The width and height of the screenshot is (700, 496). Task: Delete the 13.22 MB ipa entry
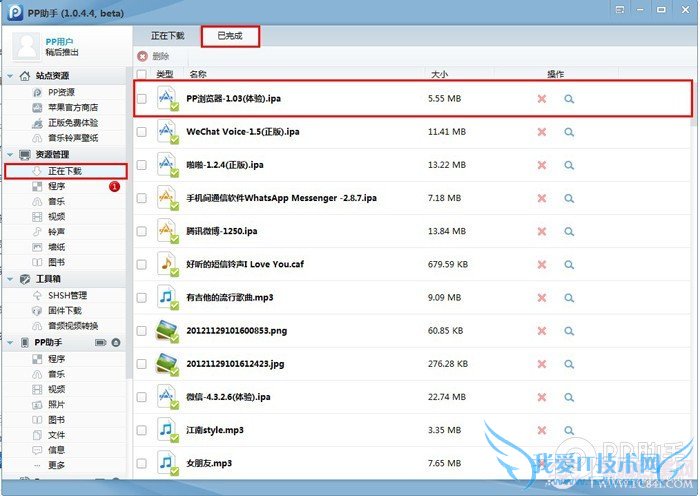point(542,165)
